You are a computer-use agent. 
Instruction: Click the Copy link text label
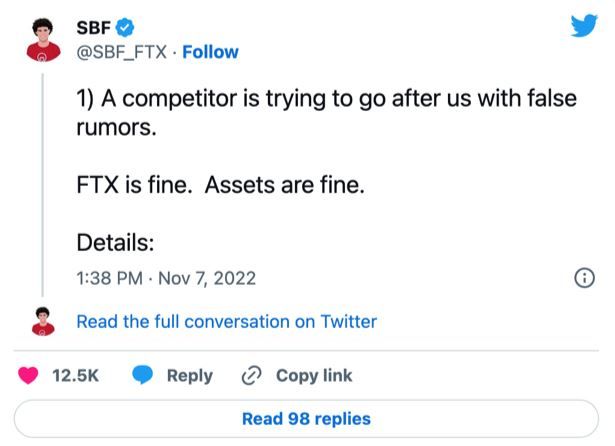(313, 375)
